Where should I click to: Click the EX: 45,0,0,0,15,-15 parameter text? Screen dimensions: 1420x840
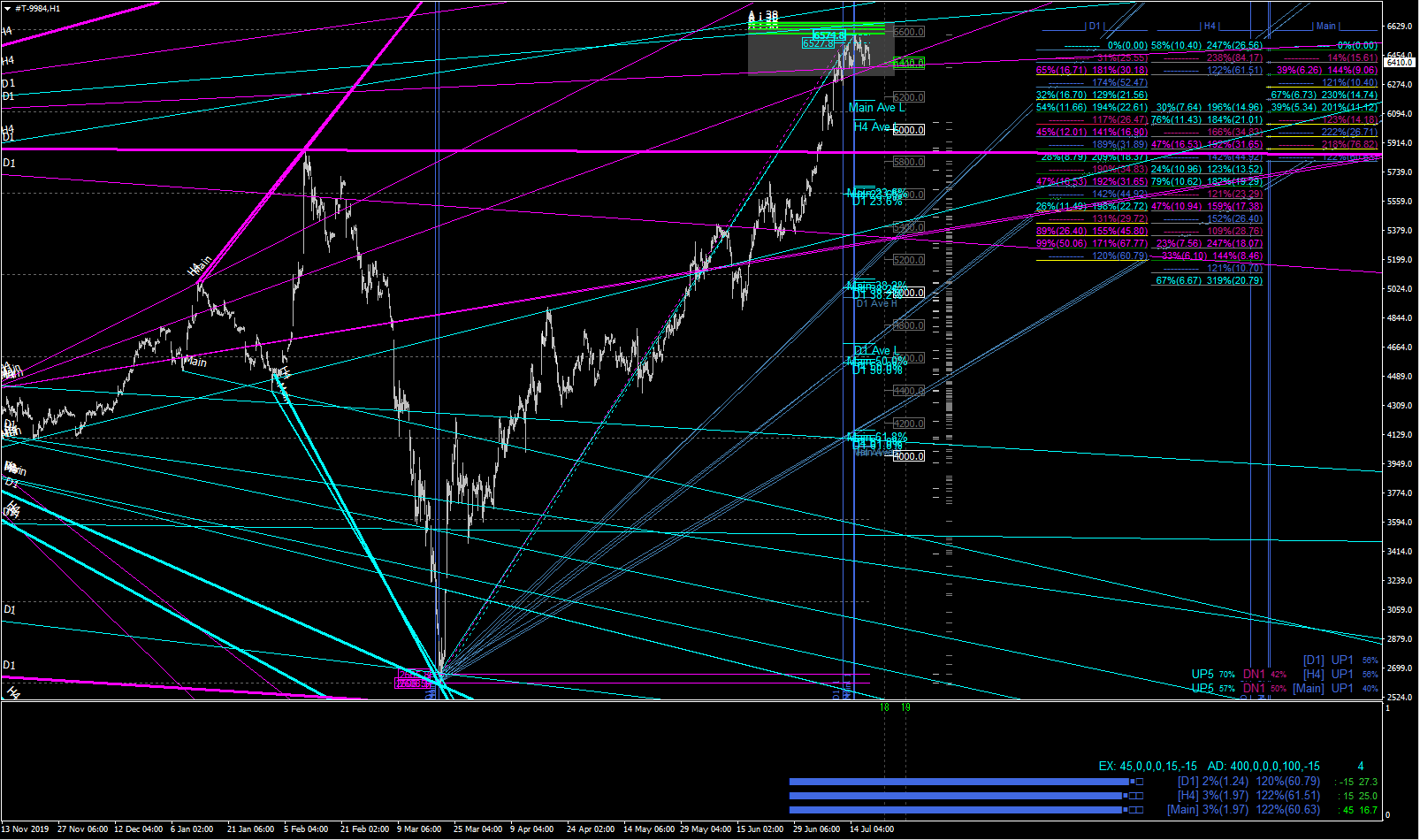[x=1148, y=767]
